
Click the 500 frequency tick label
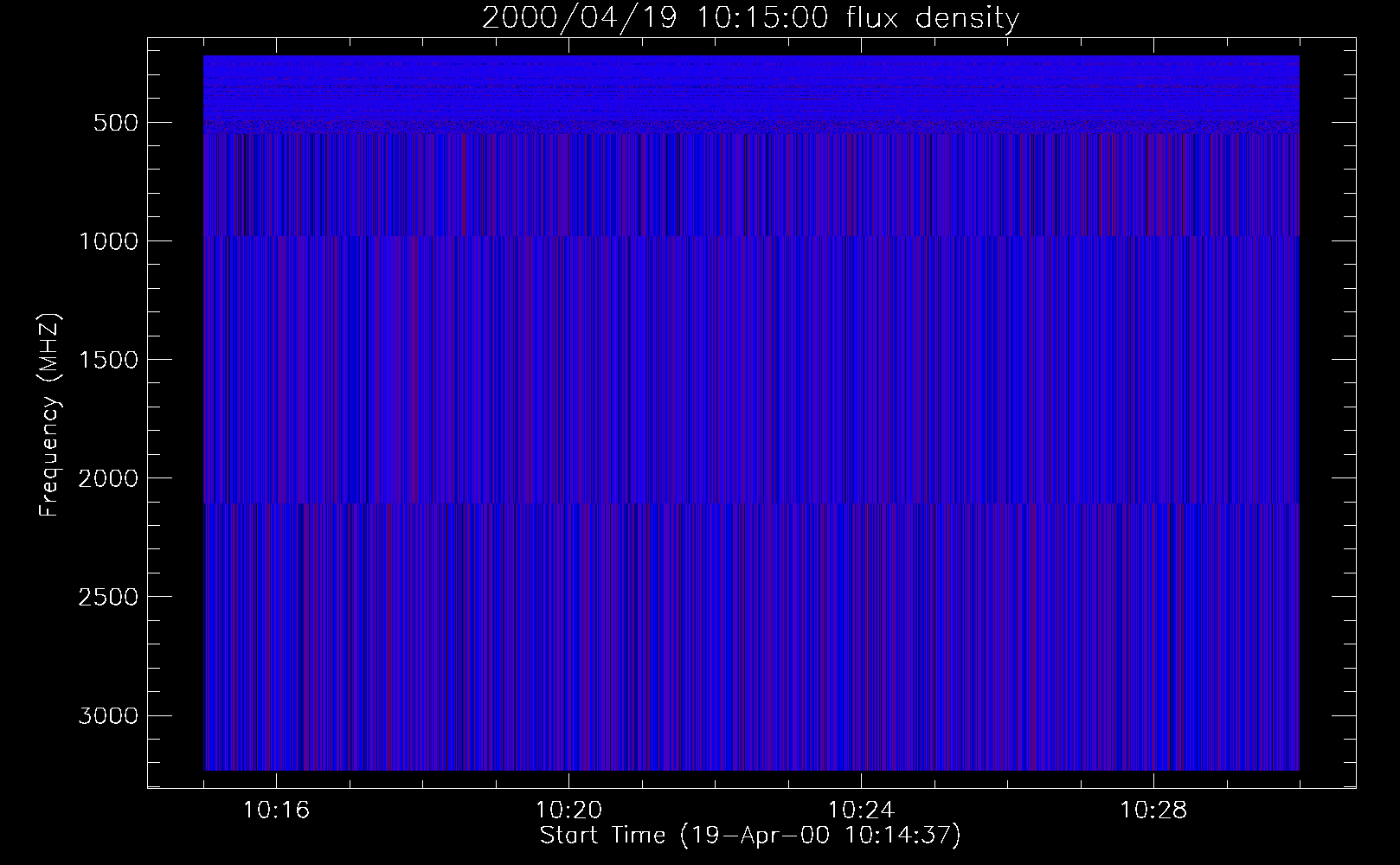pos(117,123)
